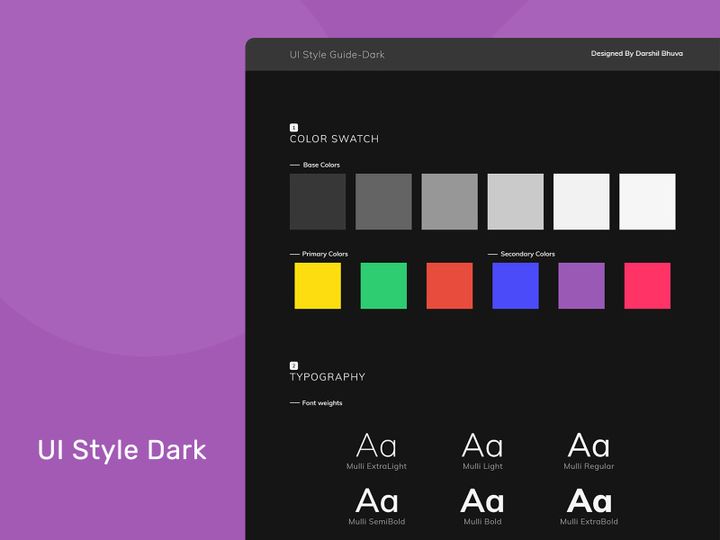Select the yellow primary color swatch
This screenshot has height=540, width=720.
point(318,286)
